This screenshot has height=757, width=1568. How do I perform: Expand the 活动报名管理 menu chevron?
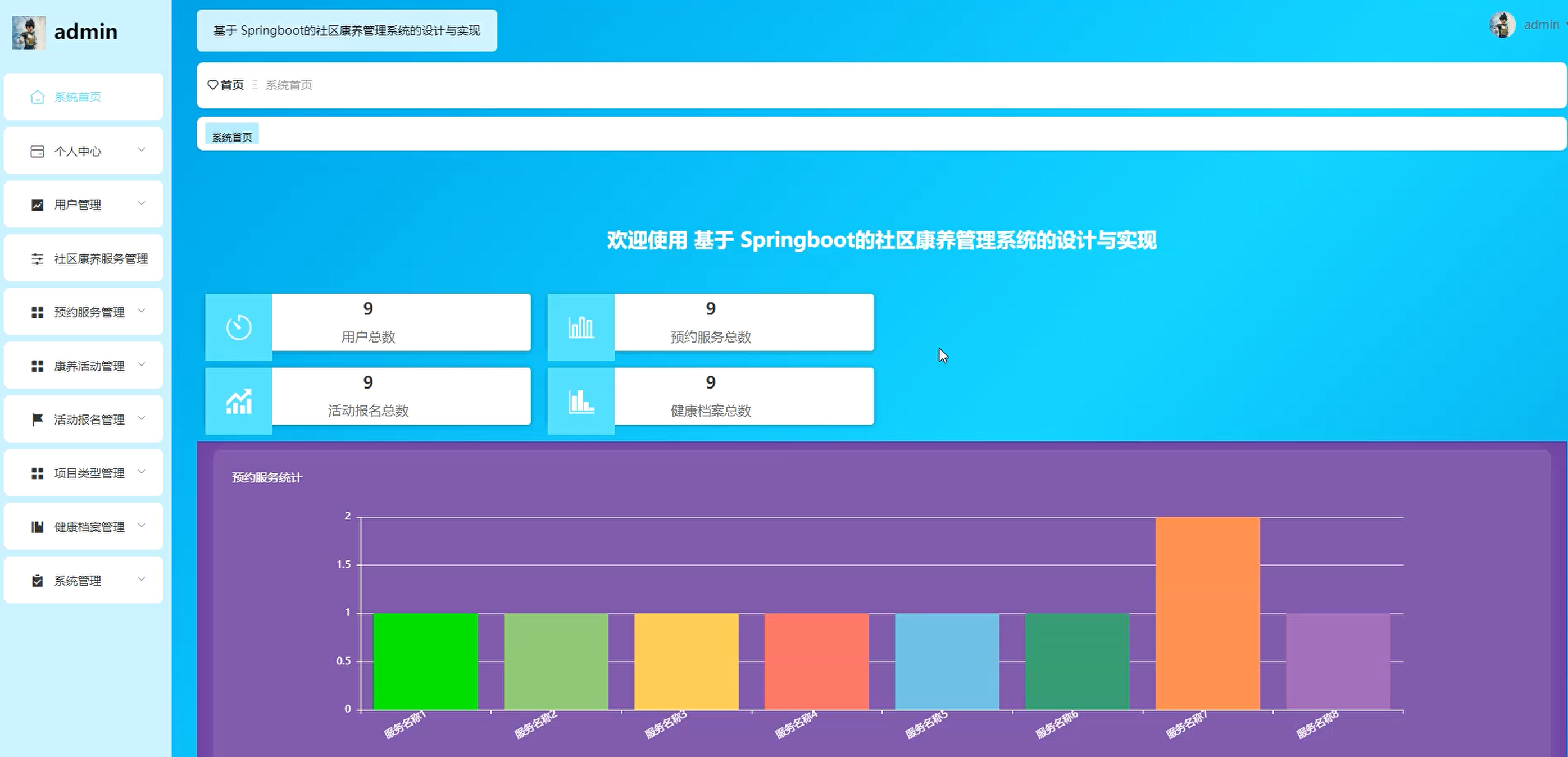141,418
